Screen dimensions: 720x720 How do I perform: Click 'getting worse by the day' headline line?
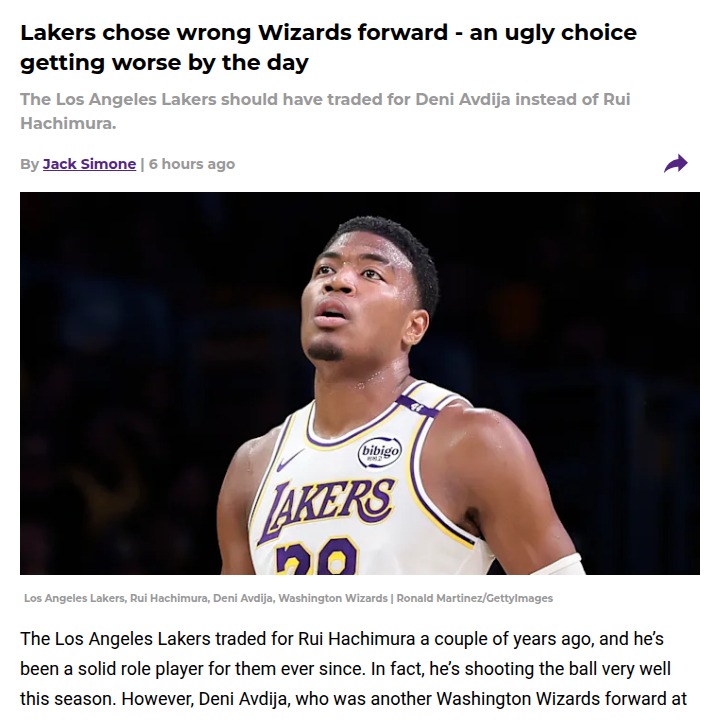(x=164, y=62)
